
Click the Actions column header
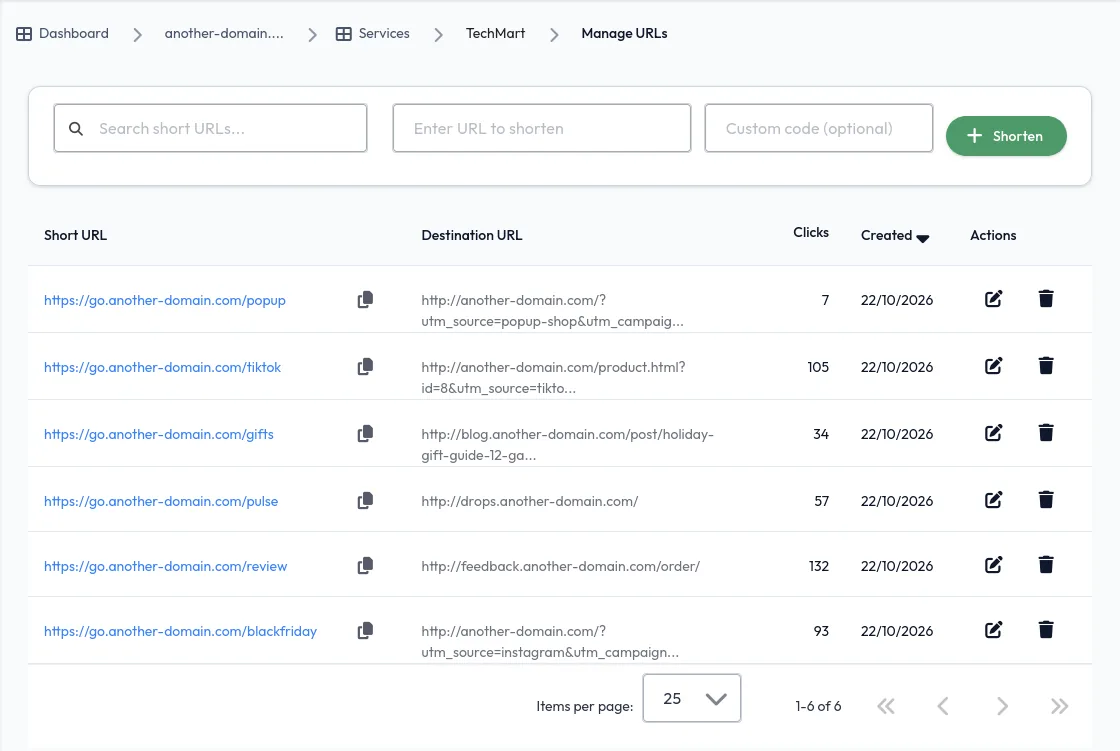(x=993, y=235)
